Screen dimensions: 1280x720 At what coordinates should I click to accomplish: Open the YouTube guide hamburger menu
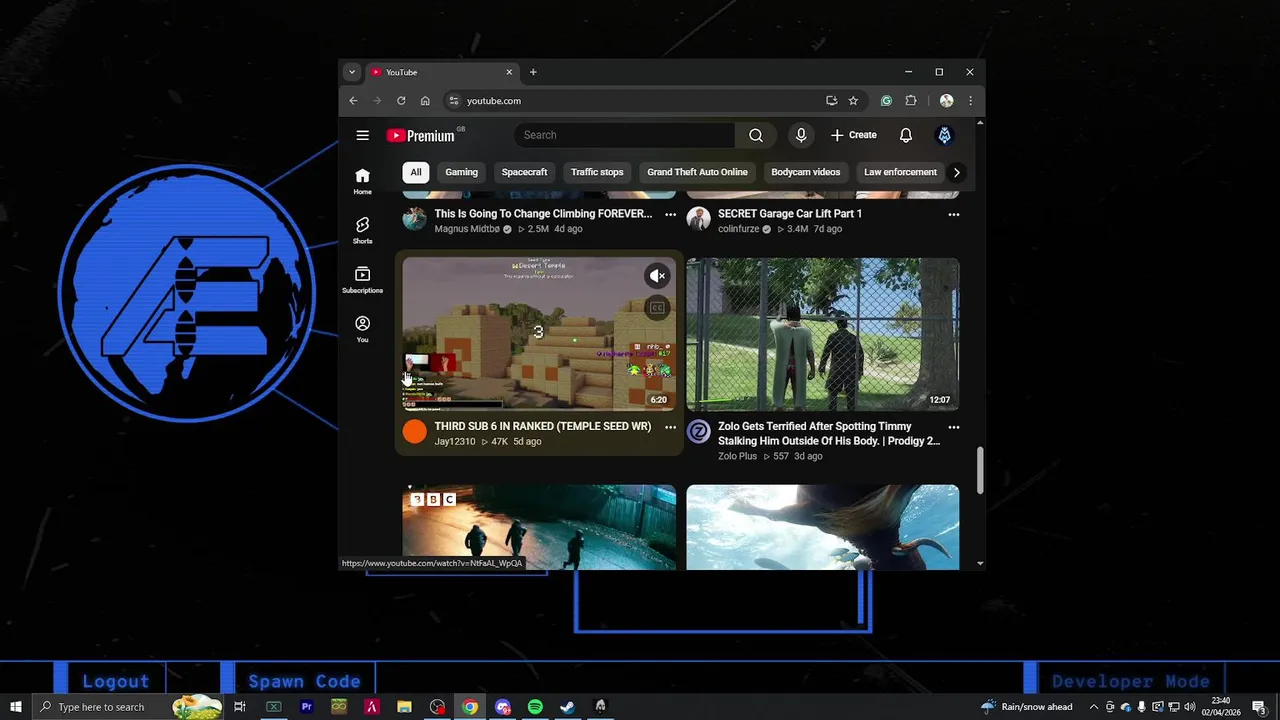[363, 135]
